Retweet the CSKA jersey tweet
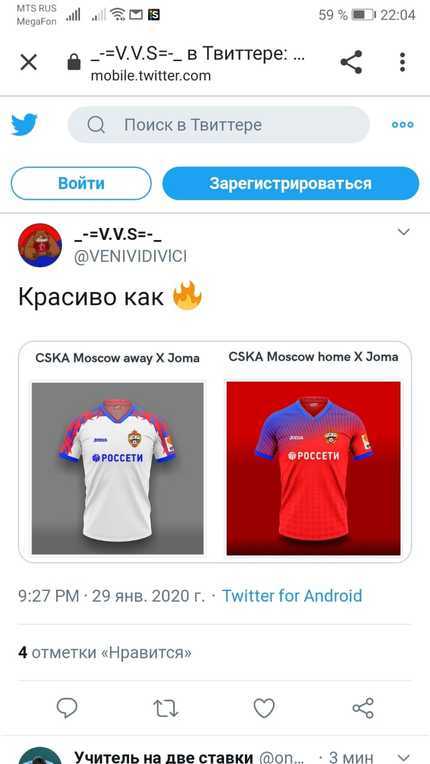The height and width of the screenshot is (764, 430). [x=166, y=708]
